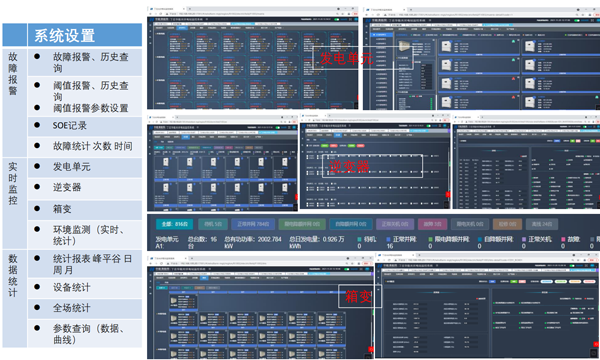Open the first box transformer icon in 箱变 grid

click(x=174, y=301)
